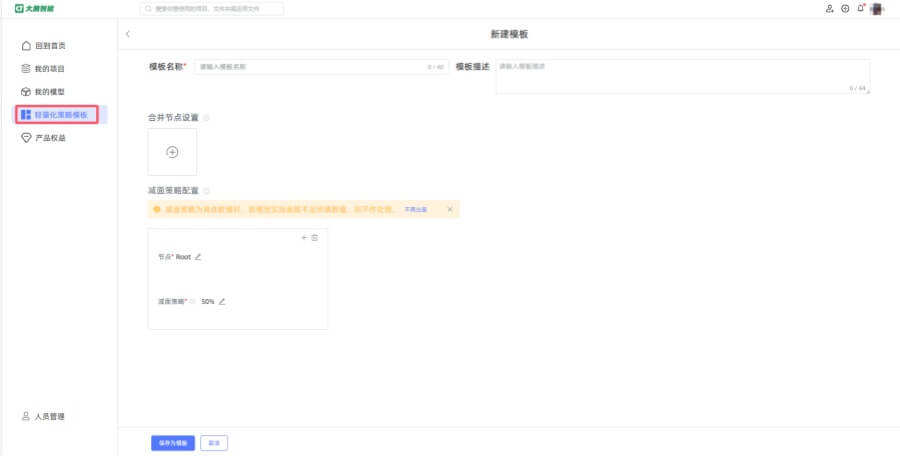Edit the Root node with pencil icon
Viewport: 900px width, 456px height.
pos(198,257)
